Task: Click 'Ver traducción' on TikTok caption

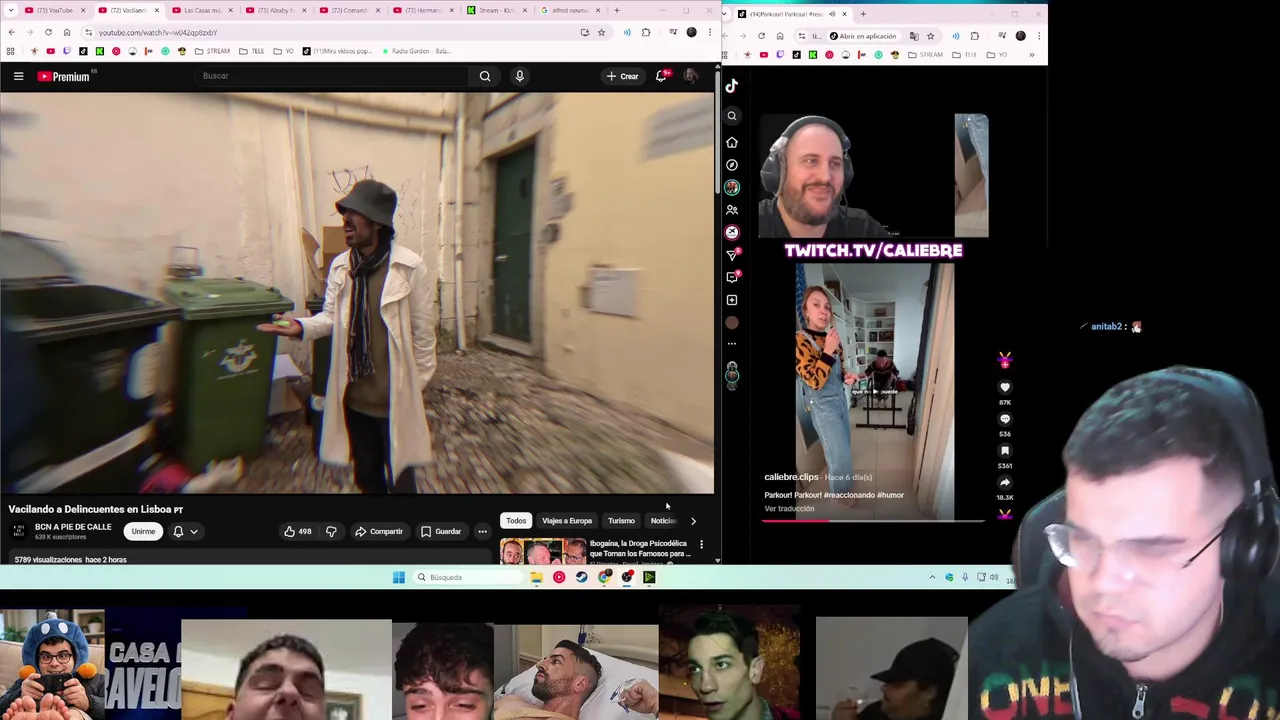Action: point(789,509)
